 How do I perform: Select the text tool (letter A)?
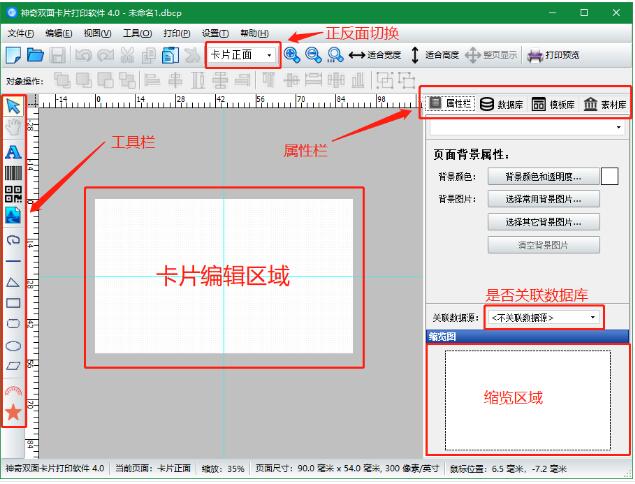click(x=13, y=152)
